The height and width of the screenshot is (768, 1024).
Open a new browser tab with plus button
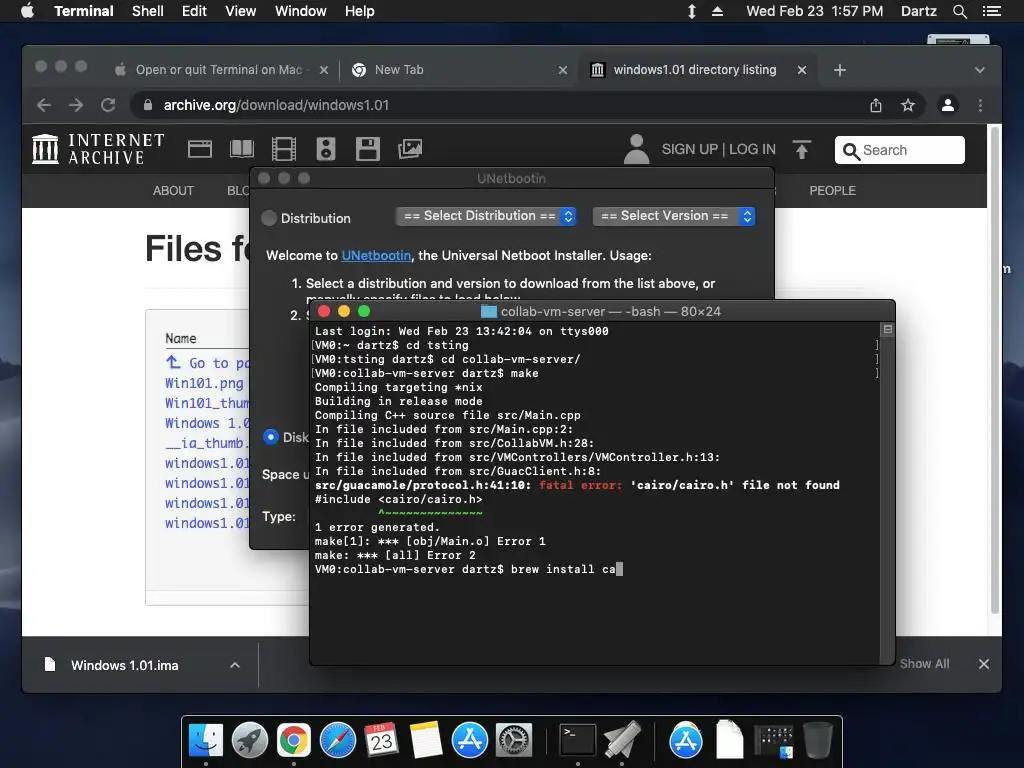click(x=840, y=70)
